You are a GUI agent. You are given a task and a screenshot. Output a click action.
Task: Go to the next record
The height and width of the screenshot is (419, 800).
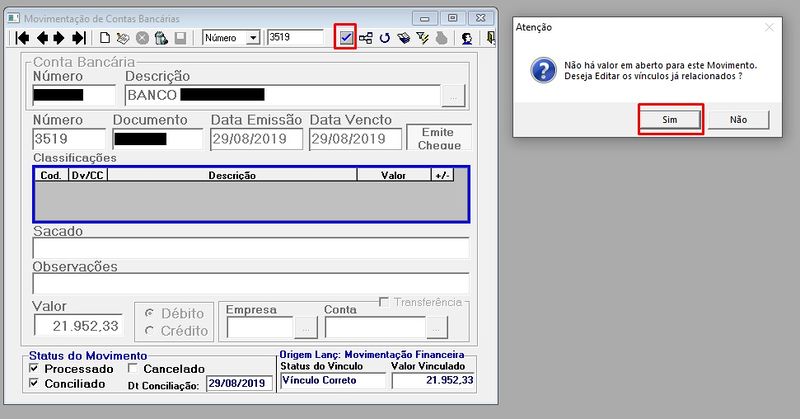click(59, 38)
